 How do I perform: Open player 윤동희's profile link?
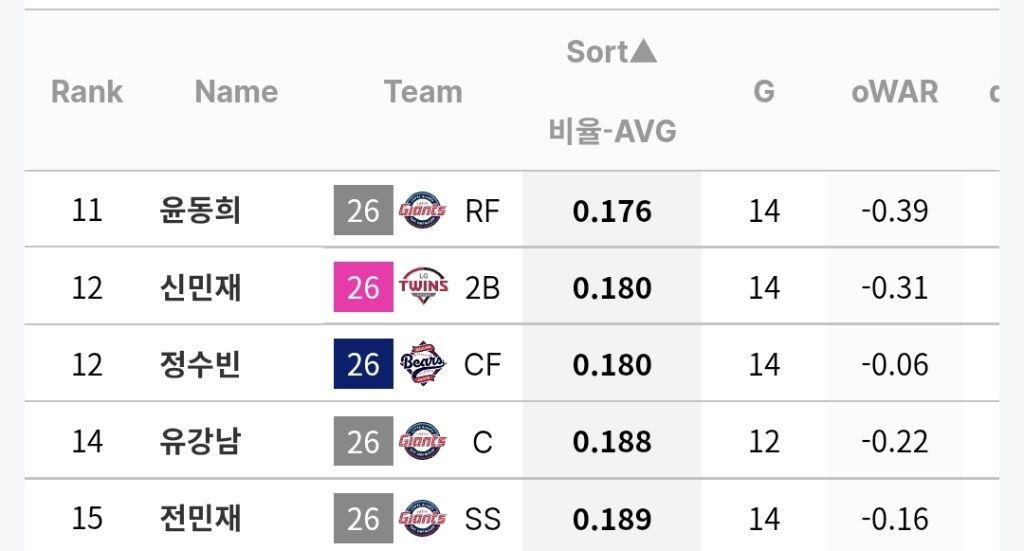[200, 210]
